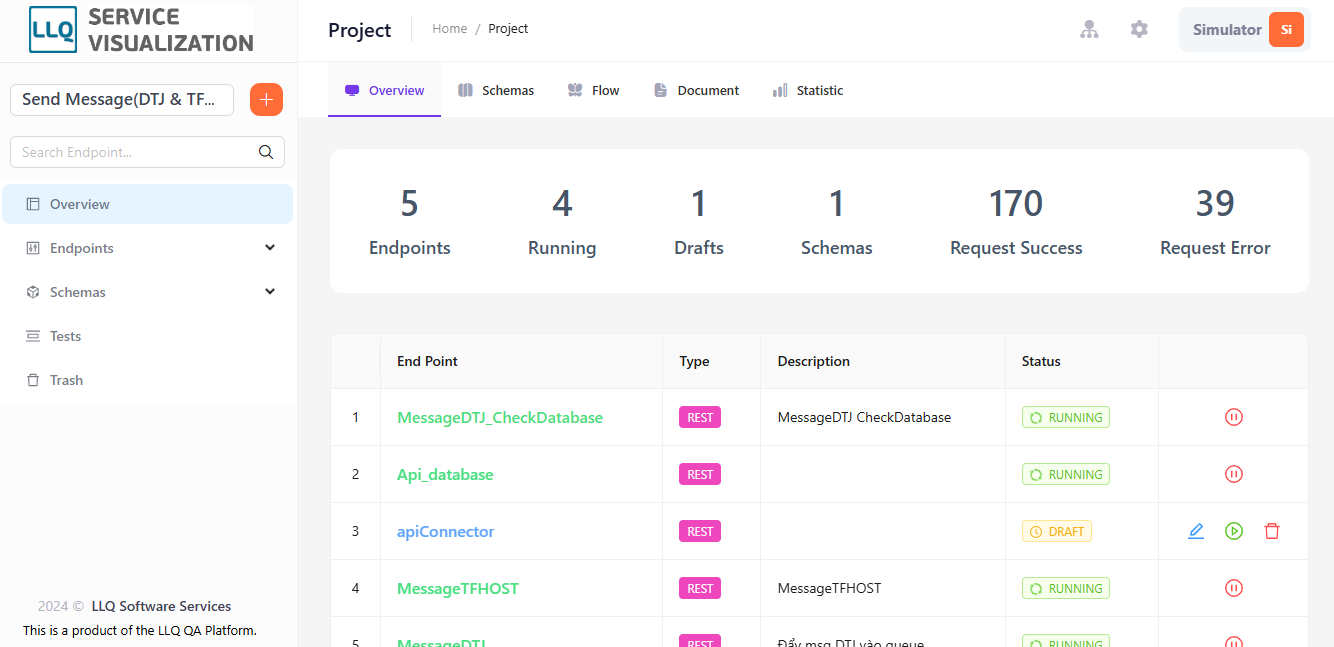Delete the apiConnector endpoint
The width and height of the screenshot is (1334, 647).
pyautogui.click(x=1272, y=531)
